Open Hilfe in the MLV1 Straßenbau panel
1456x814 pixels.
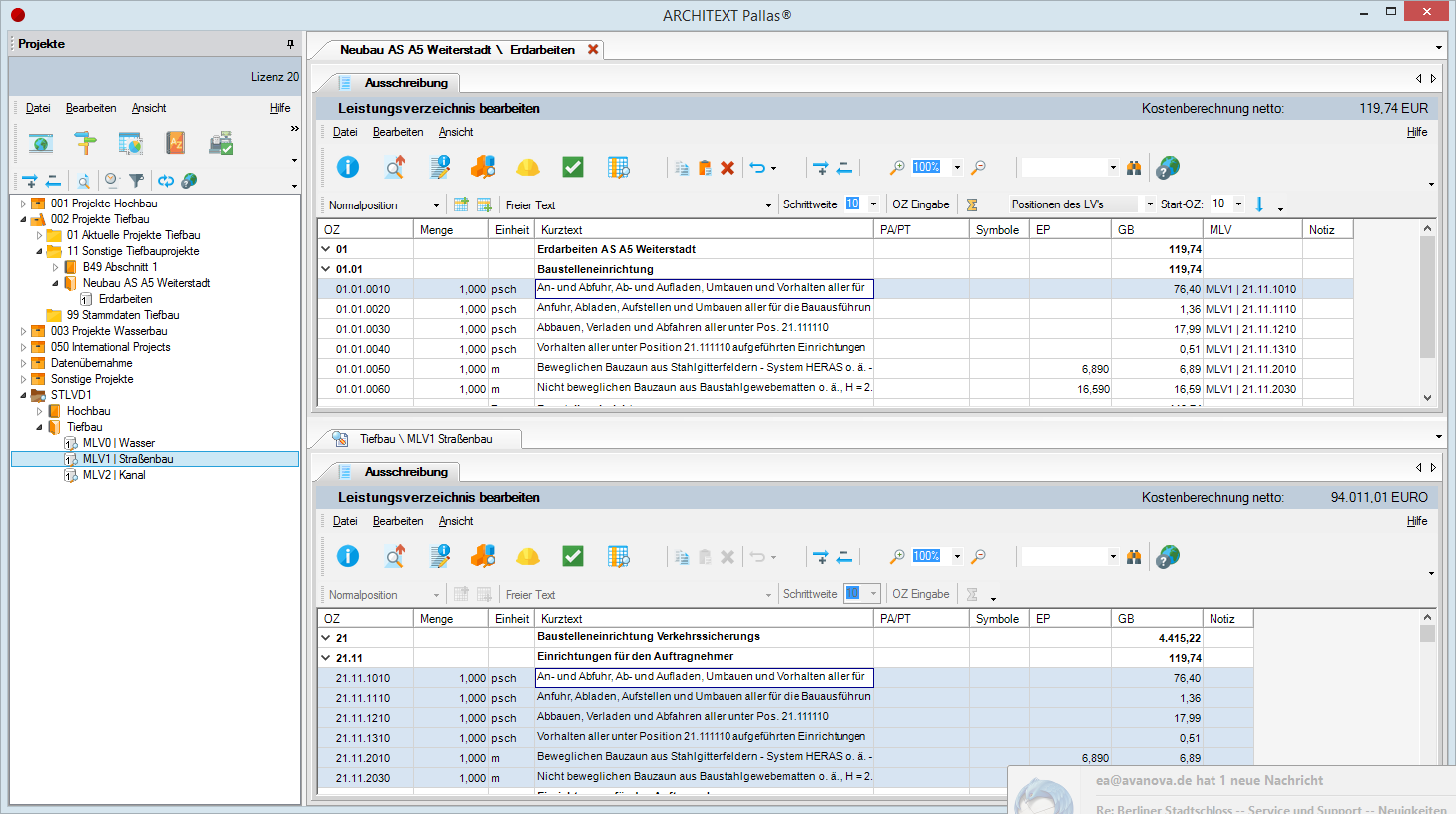pos(1417,521)
